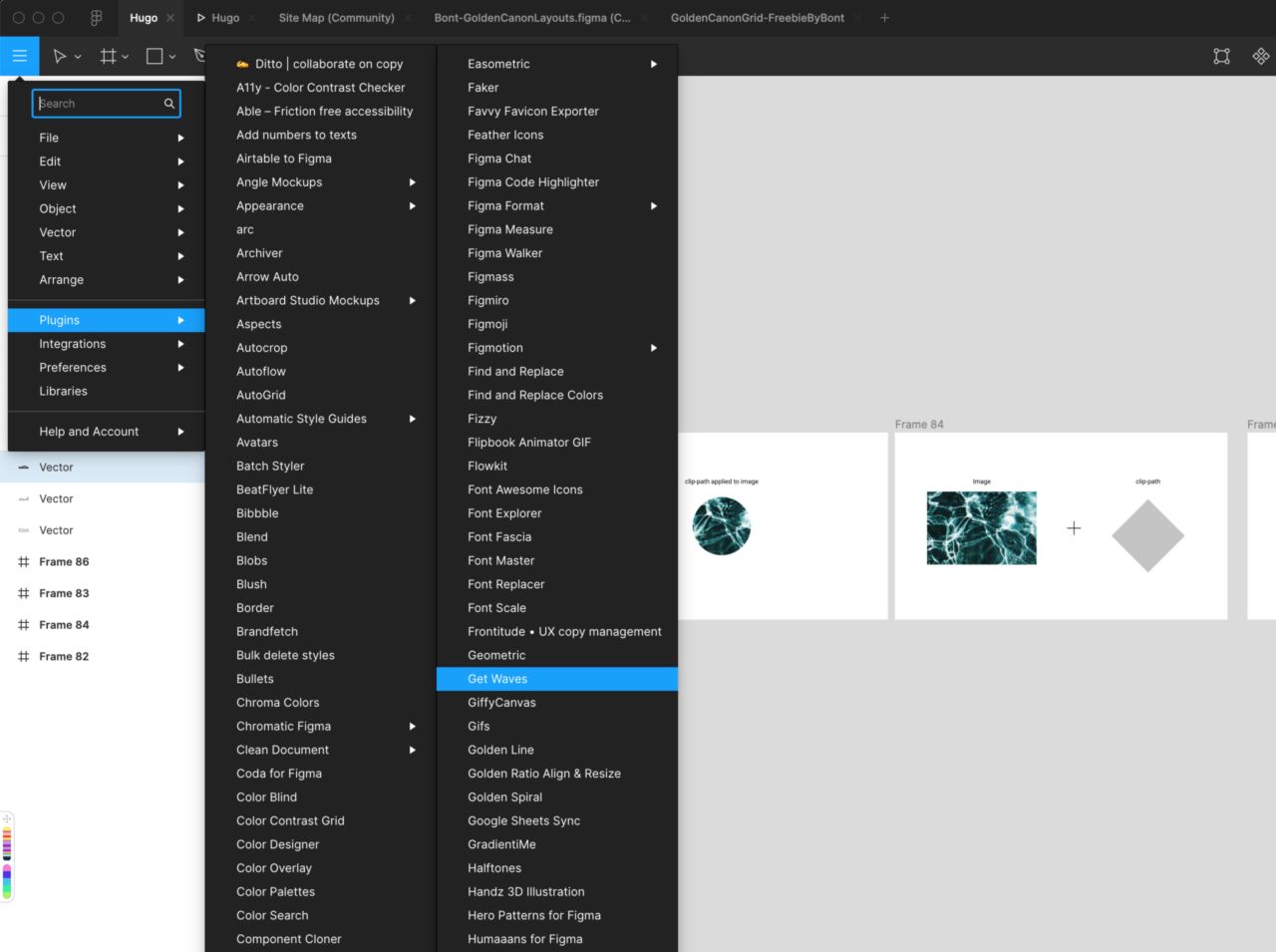Launch Golden Spiral plugin
The image size is (1276, 952).
[557, 797]
